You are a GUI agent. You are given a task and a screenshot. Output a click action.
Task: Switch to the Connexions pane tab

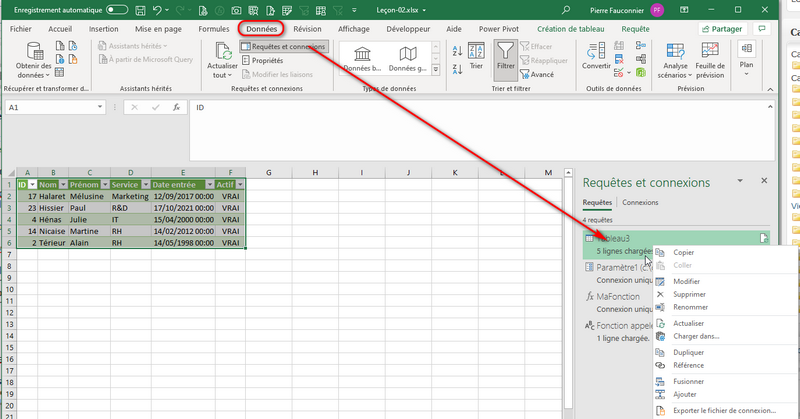(x=640, y=203)
